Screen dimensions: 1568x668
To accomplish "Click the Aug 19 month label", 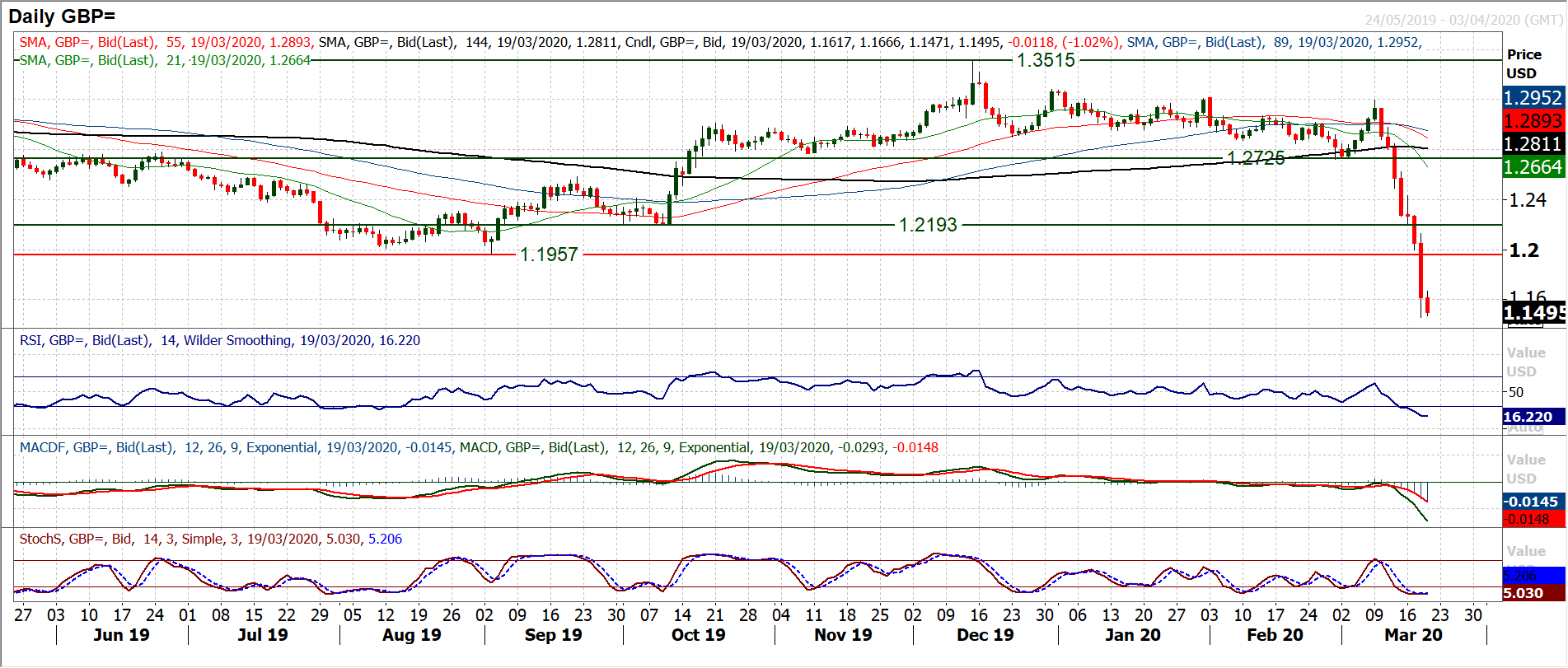I will (x=412, y=635).
